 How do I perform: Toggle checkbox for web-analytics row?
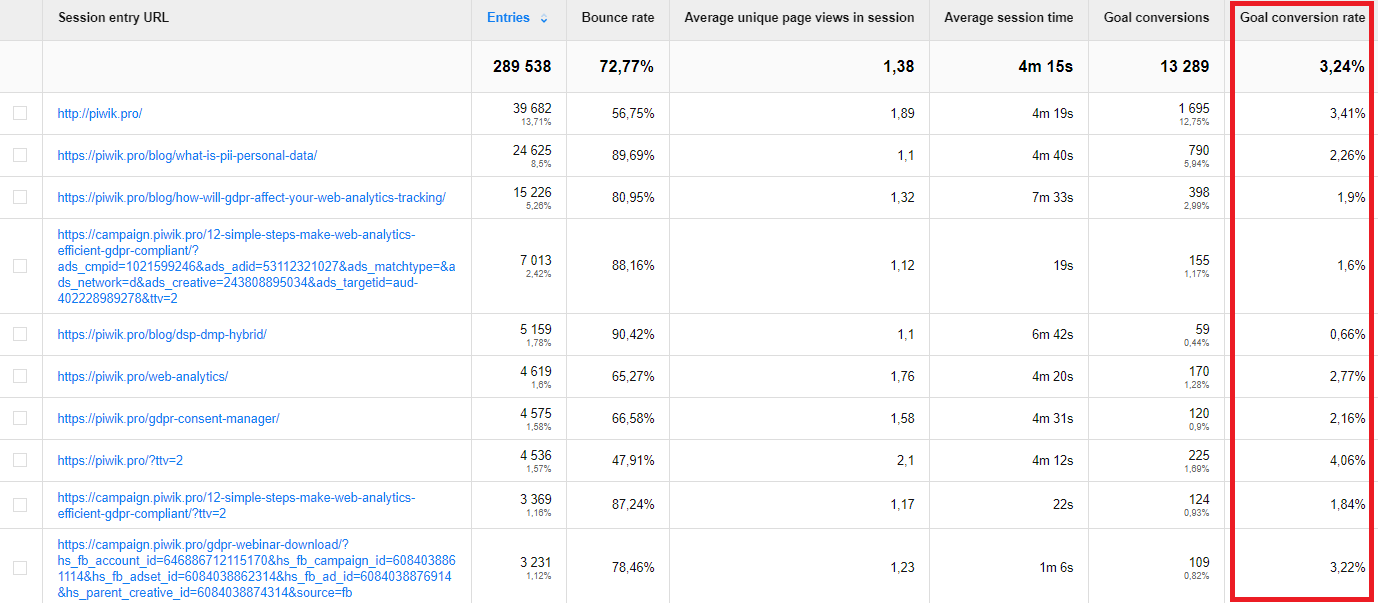(x=20, y=377)
